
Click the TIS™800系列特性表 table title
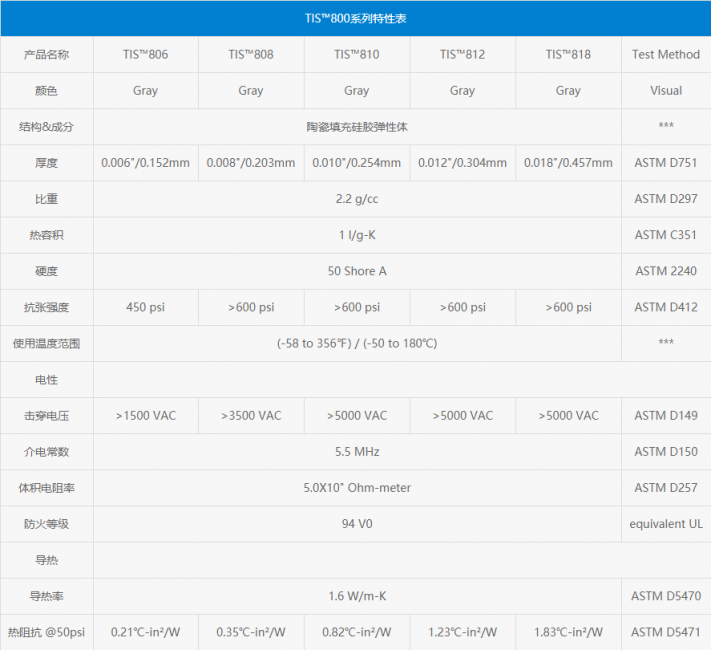pos(355,18)
